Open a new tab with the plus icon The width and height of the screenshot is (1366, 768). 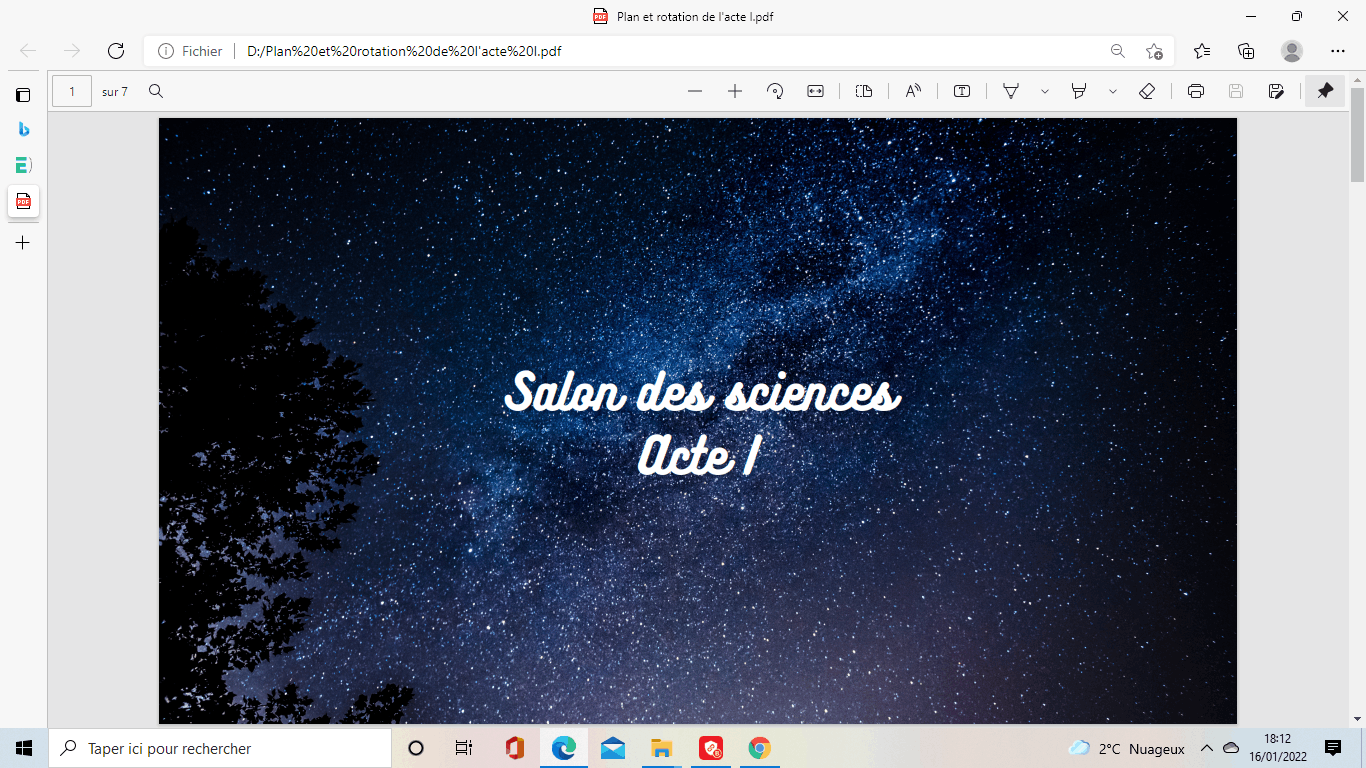coord(23,242)
